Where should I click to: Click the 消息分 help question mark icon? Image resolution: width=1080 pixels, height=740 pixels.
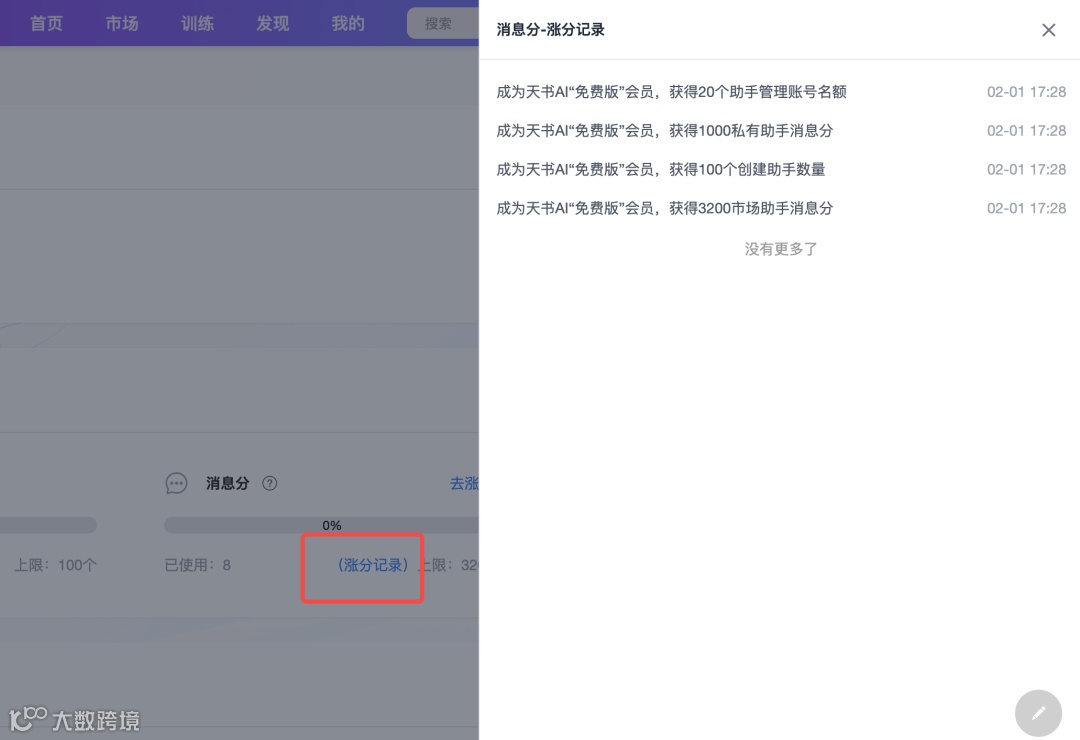[x=269, y=484]
